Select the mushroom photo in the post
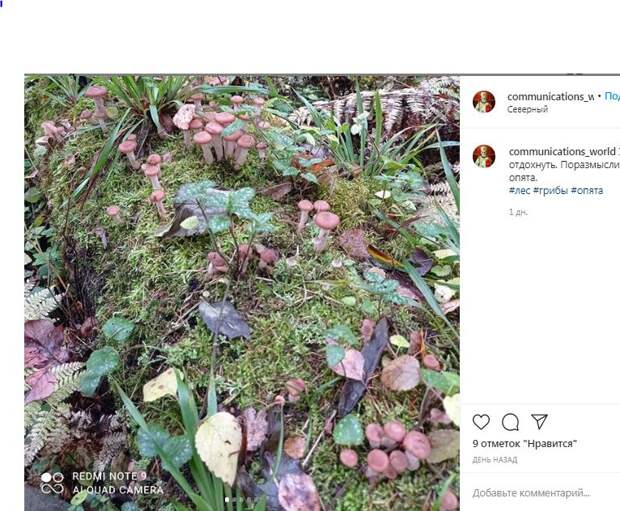 tap(242, 293)
